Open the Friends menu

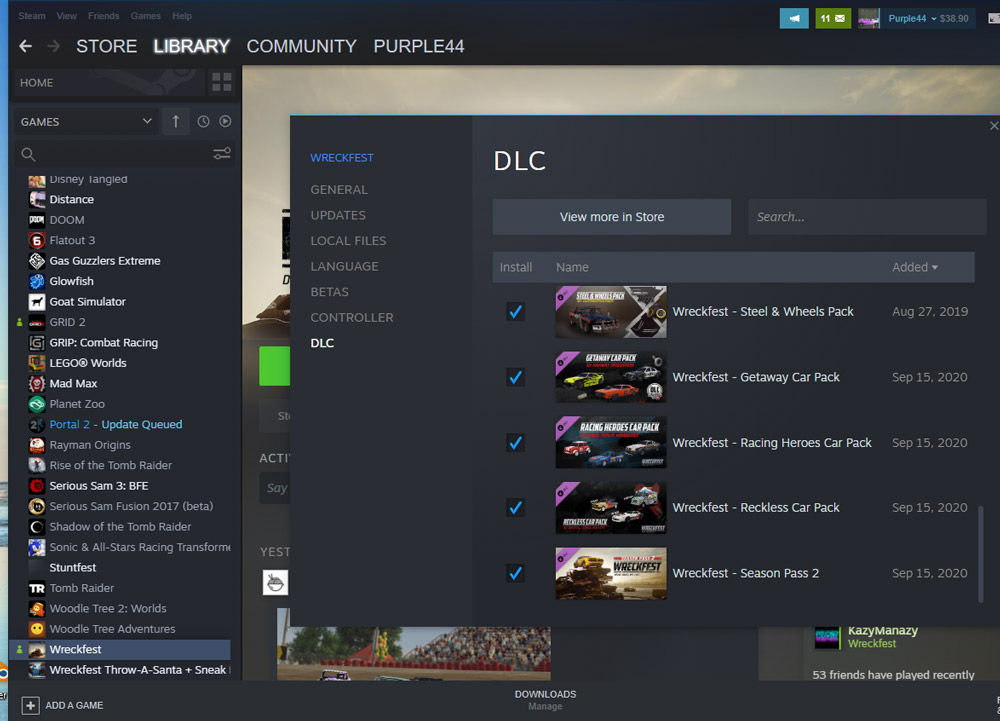point(103,16)
